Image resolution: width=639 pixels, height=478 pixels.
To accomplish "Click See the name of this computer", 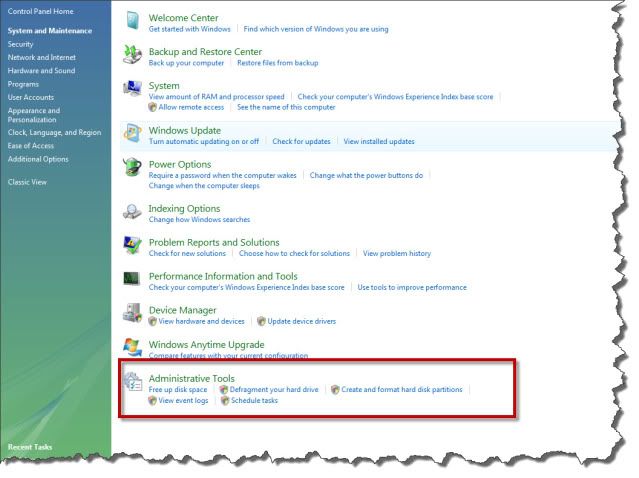I will coord(286,108).
